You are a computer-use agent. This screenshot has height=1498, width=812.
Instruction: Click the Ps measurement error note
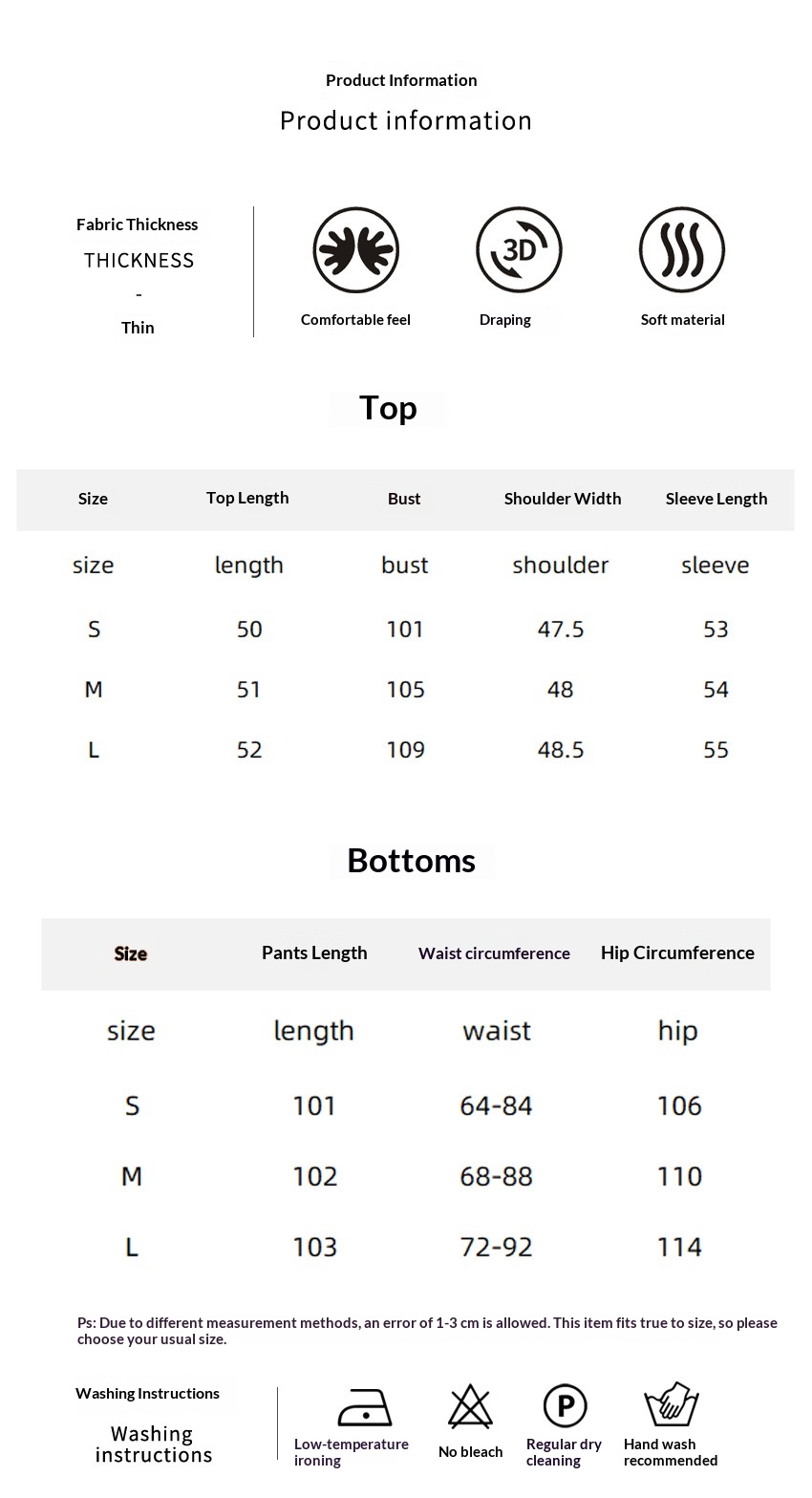427,1331
